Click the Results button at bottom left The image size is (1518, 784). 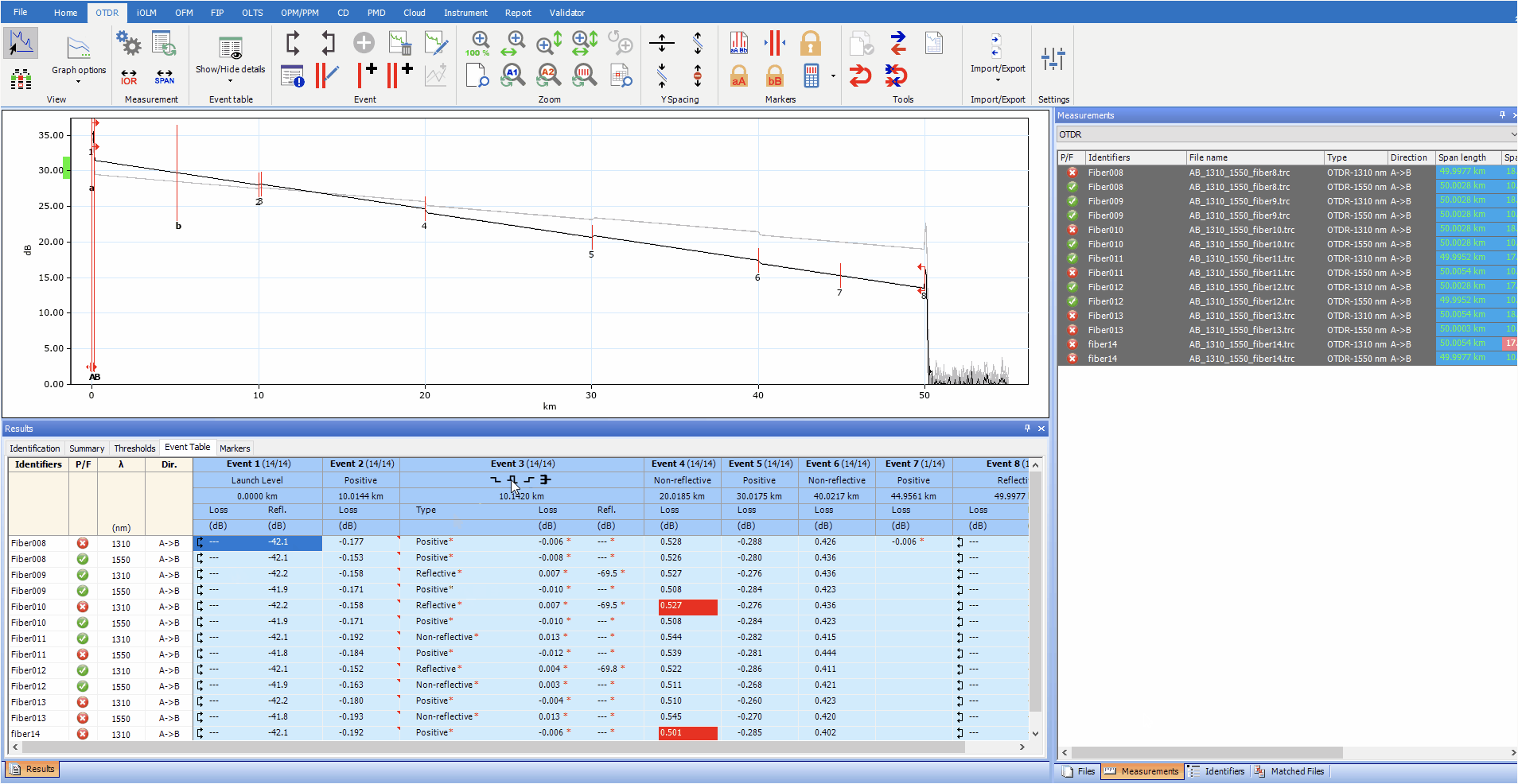33,769
